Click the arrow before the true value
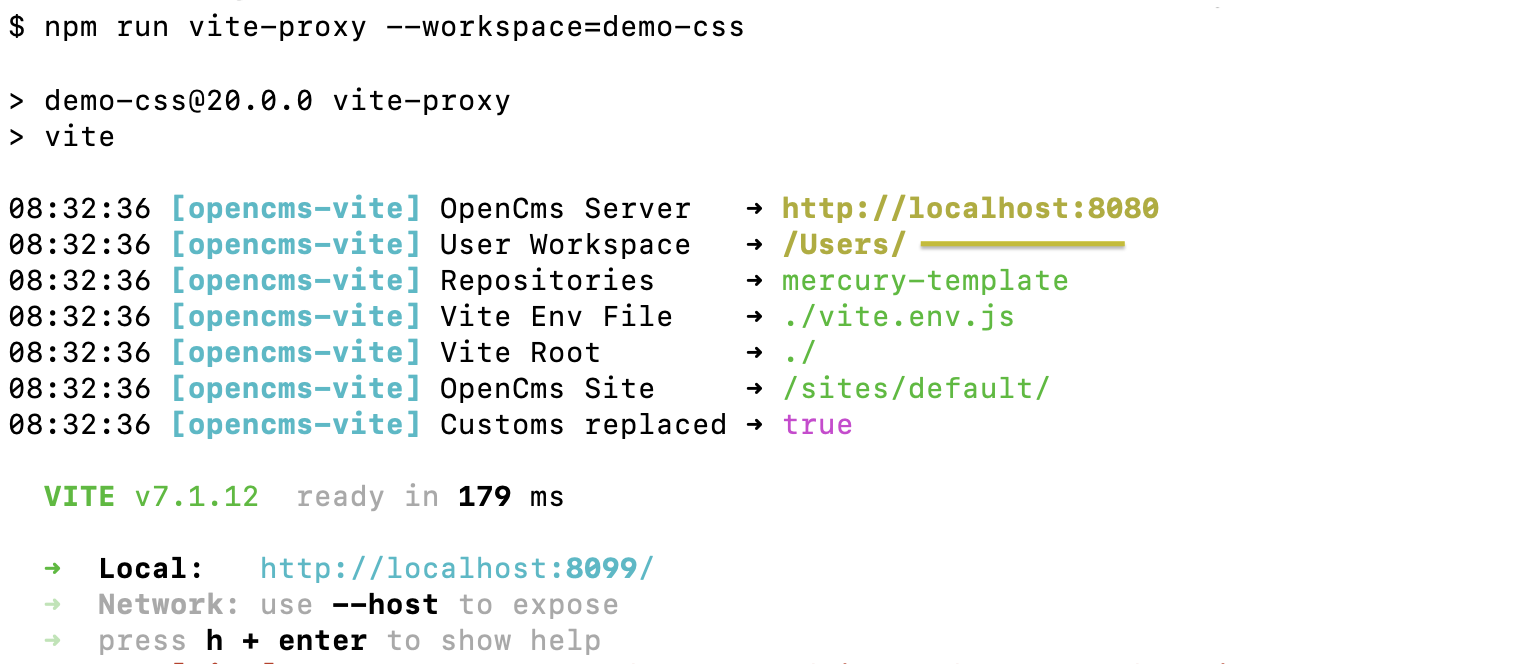The height and width of the screenshot is (664, 1536). click(756, 424)
